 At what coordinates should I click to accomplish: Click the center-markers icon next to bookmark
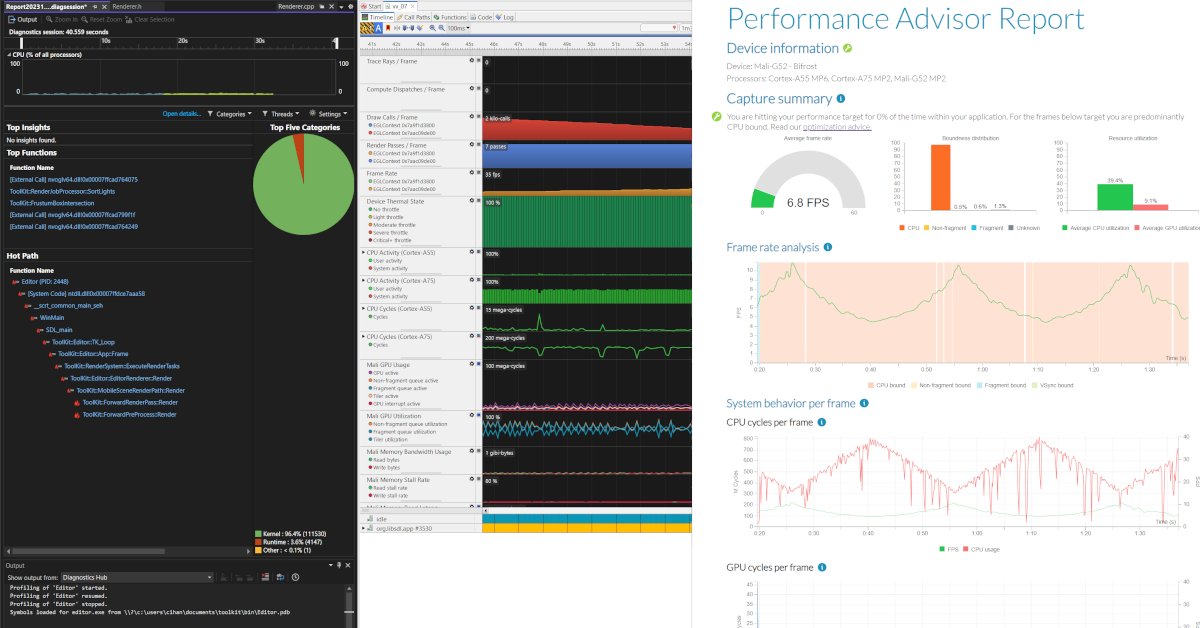[397, 28]
